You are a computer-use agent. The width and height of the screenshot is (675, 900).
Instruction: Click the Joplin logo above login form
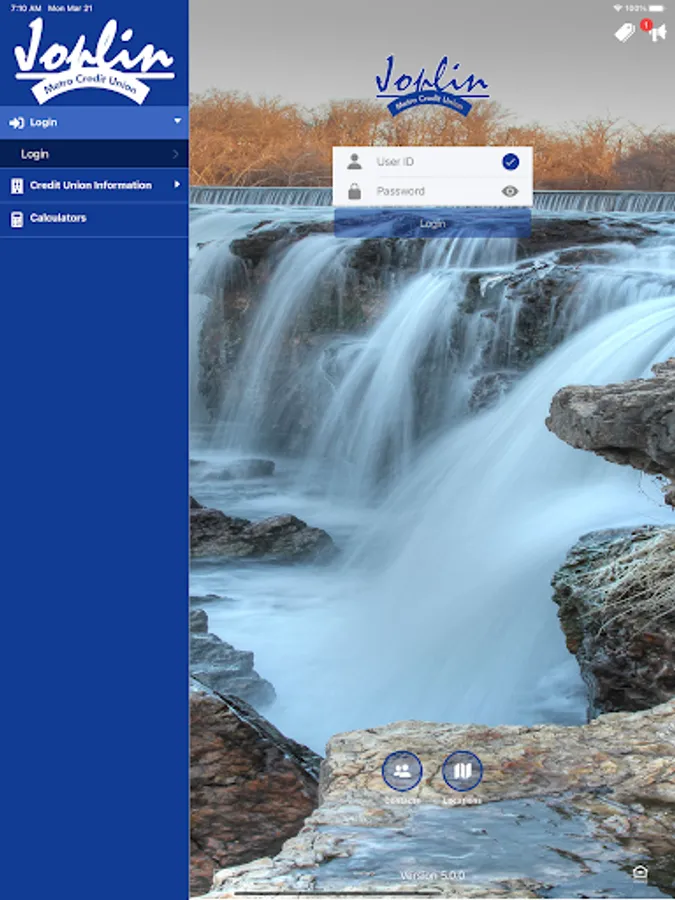[x=432, y=86]
